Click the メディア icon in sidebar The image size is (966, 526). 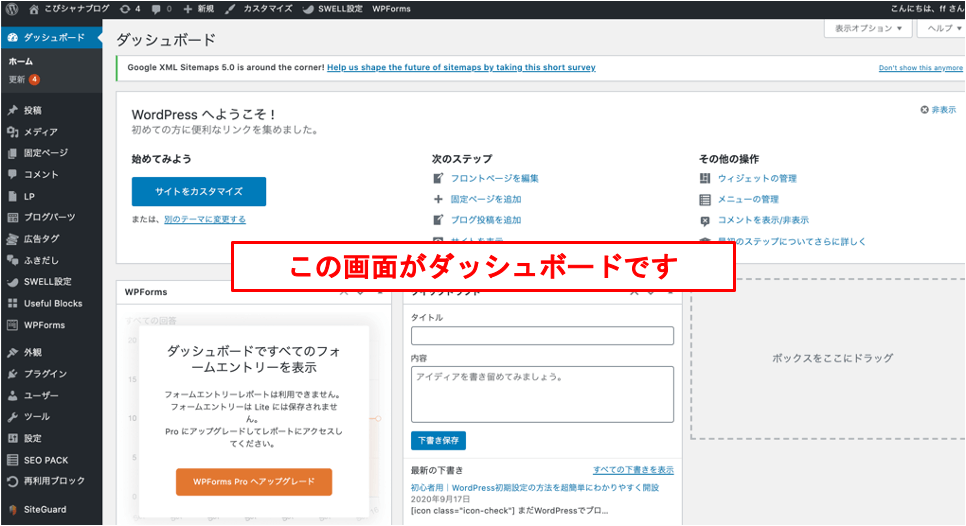(x=12, y=132)
